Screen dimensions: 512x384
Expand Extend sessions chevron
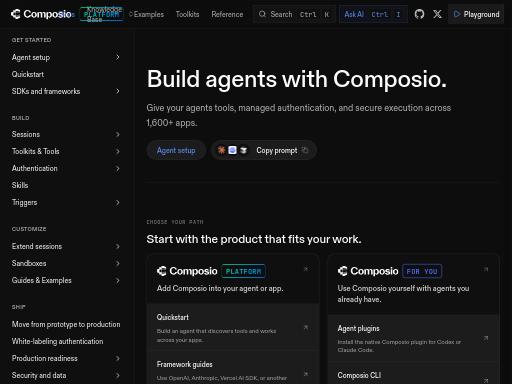(117, 246)
